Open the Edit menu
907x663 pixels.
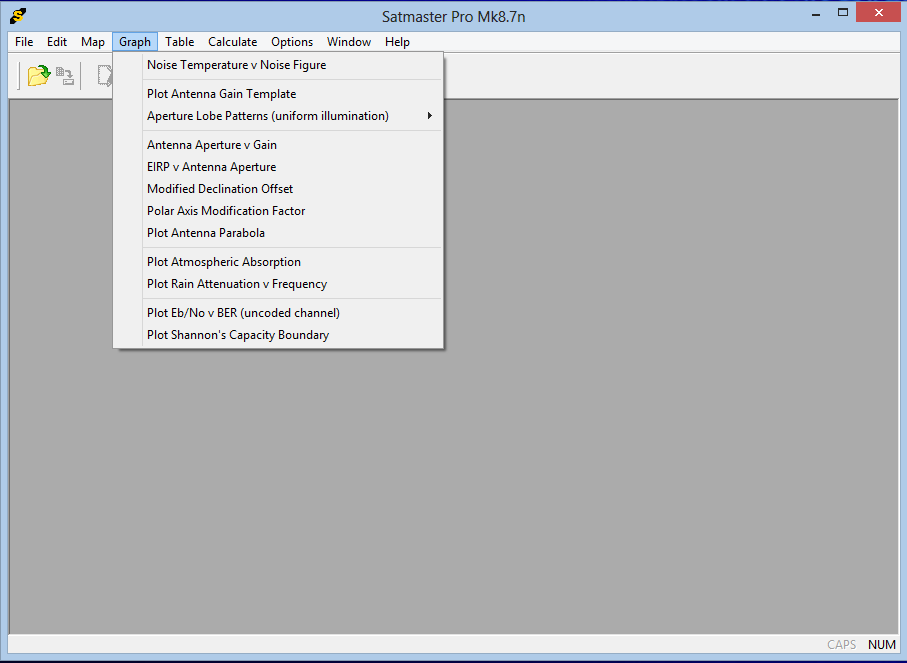57,42
